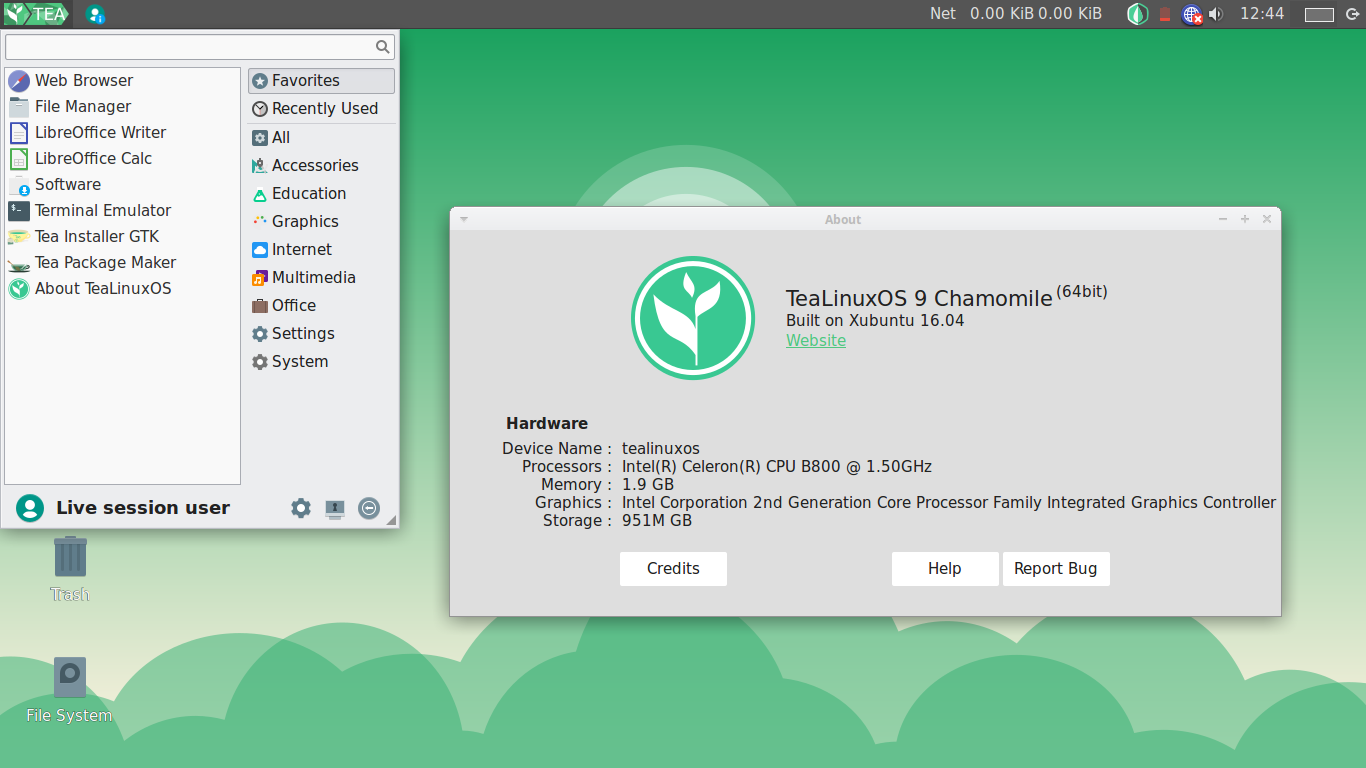This screenshot has height=768, width=1366.
Task: Click the lock screen icon in the menu footer
Action: point(335,508)
